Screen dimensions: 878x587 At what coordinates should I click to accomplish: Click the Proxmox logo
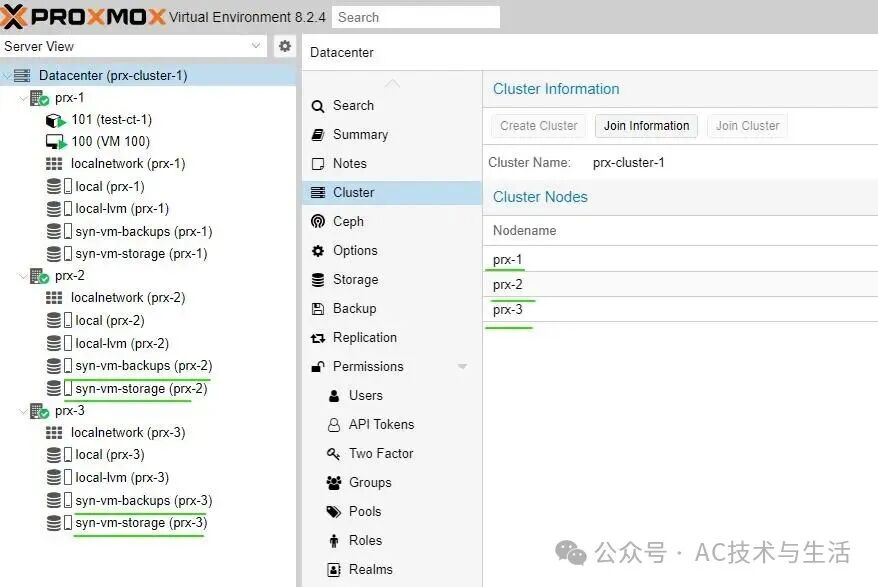coord(82,16)
